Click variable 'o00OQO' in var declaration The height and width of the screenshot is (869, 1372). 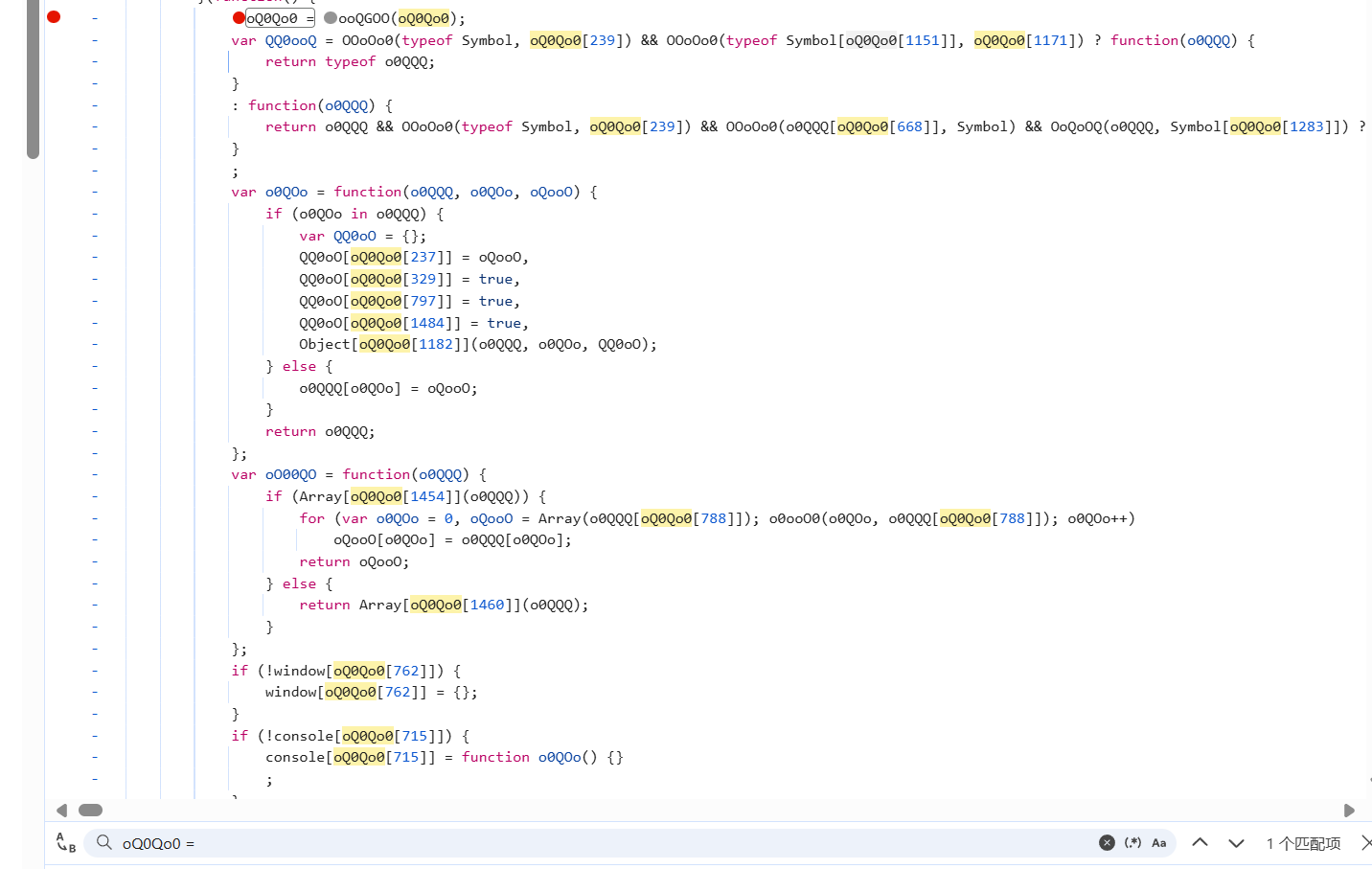(x=290, y=474)
